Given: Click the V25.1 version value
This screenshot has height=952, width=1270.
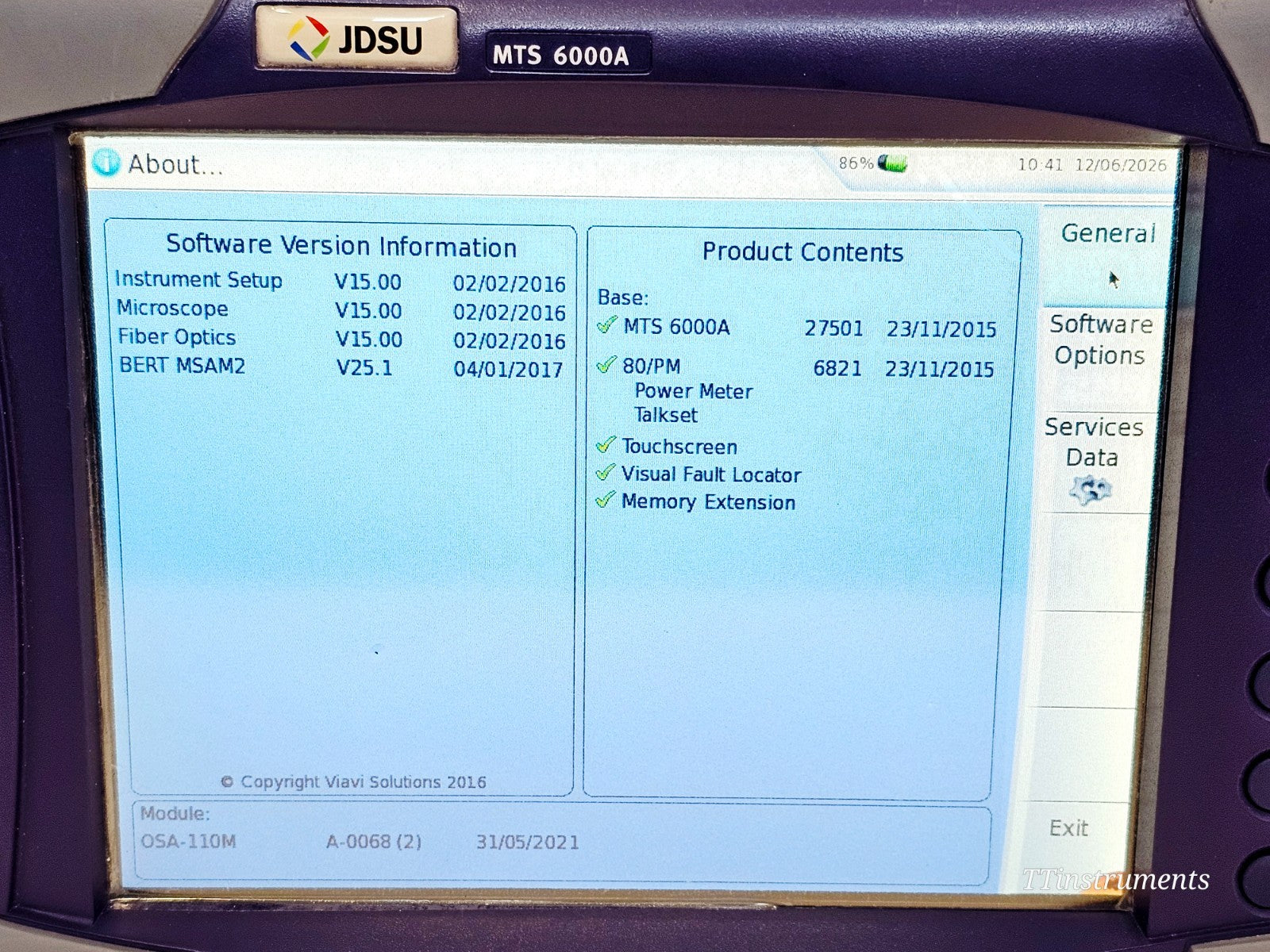Looking at the screenshot, I should pos(364,368).
